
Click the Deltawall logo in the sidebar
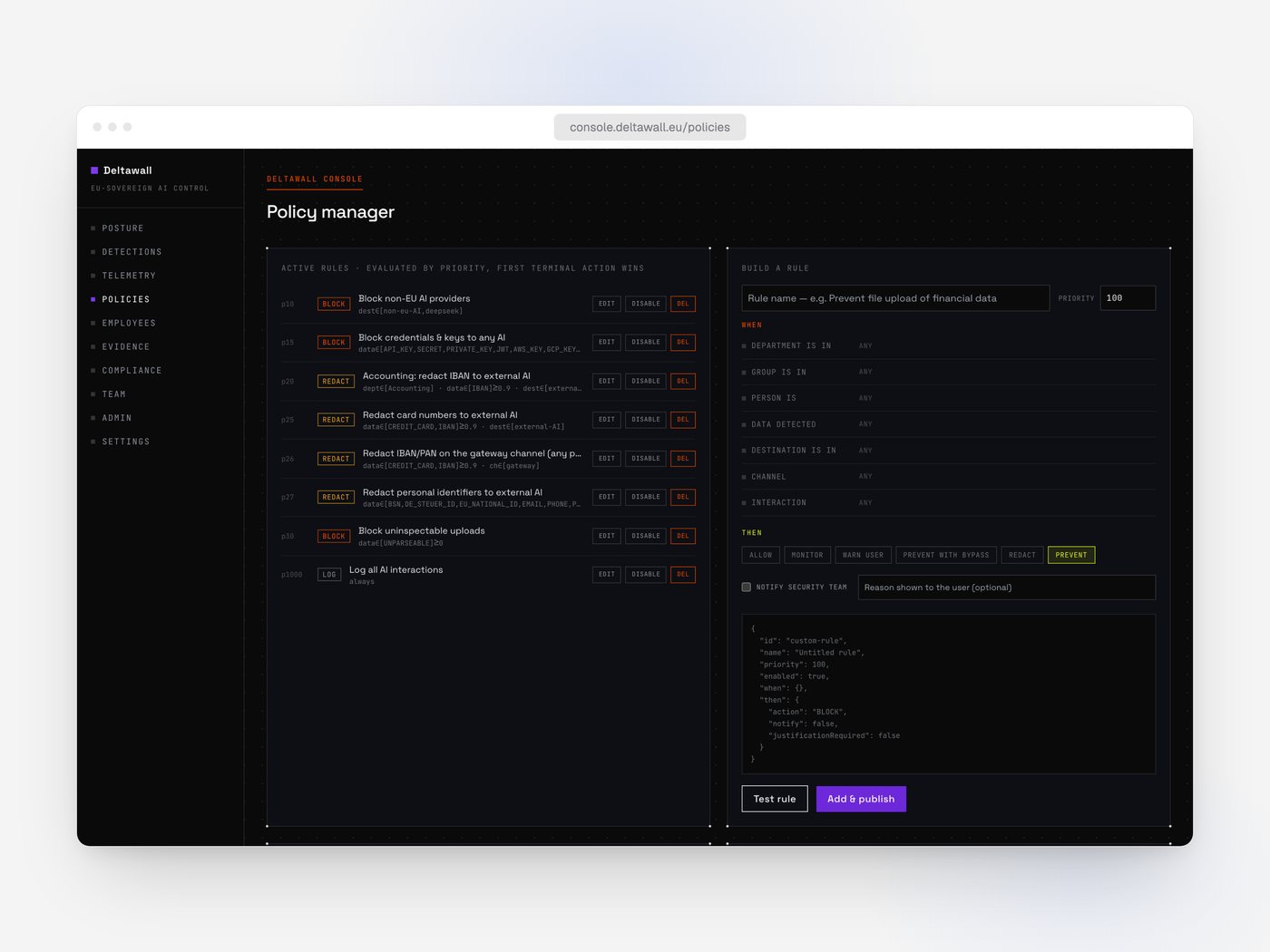pyautogui.click(x=122, y=170)
